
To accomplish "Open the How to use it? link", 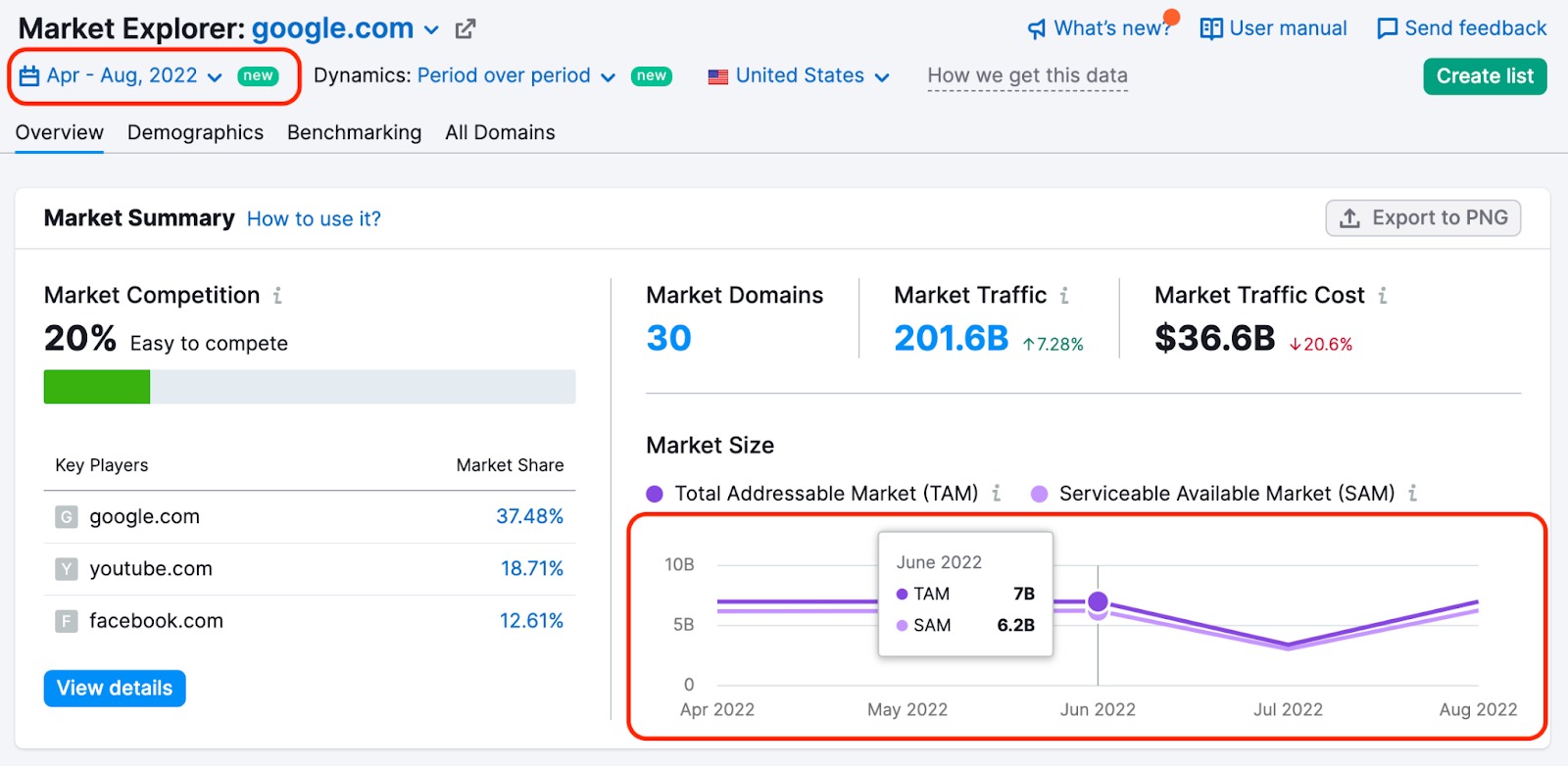I will (x=314, y=218).
